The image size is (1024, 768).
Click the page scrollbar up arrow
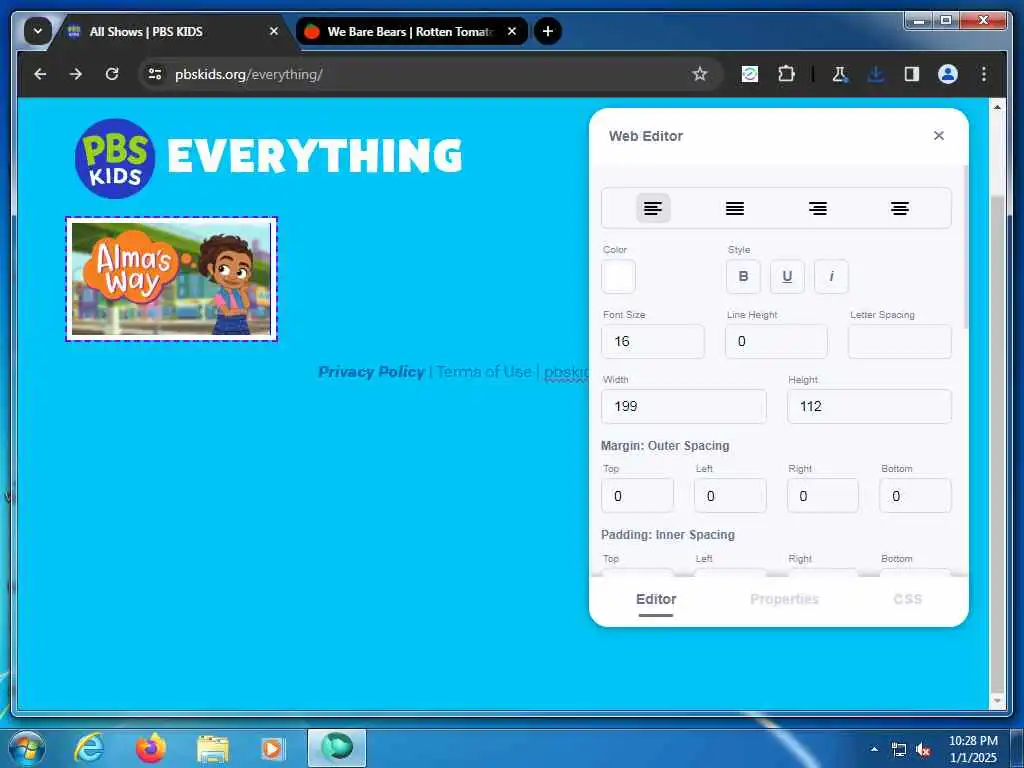click(x=997, y=106)
